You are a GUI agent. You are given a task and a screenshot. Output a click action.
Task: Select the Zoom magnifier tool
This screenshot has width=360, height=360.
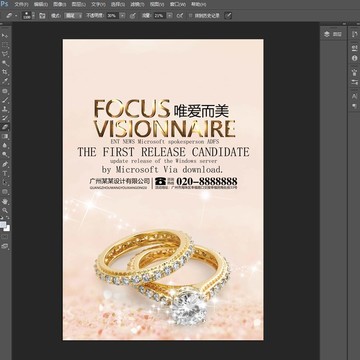(5, 210)
